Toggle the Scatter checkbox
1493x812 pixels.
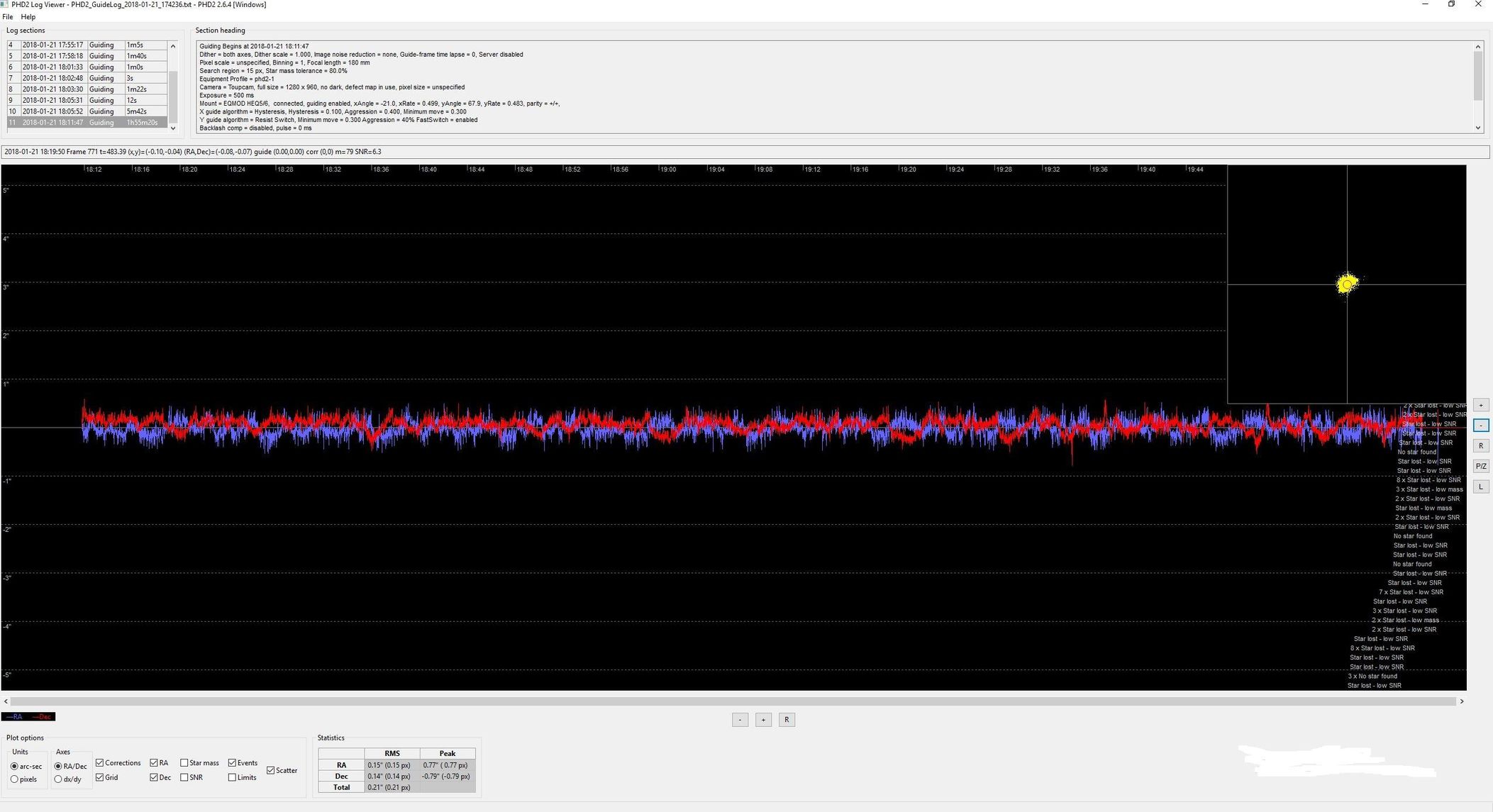click(x=271, y=770)
